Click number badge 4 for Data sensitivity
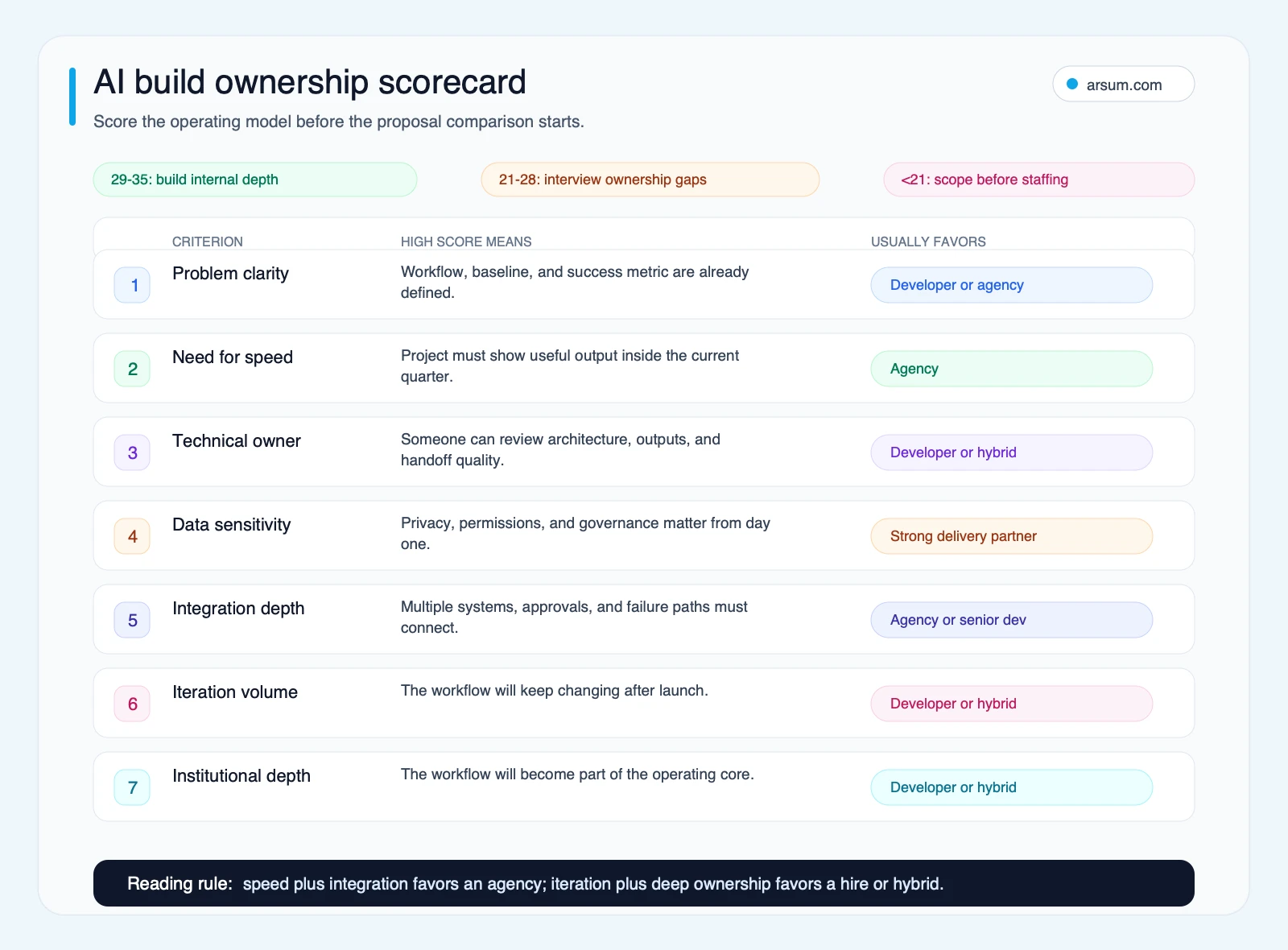This screenshot has height=950, width=1288. (x=132, y=536)
